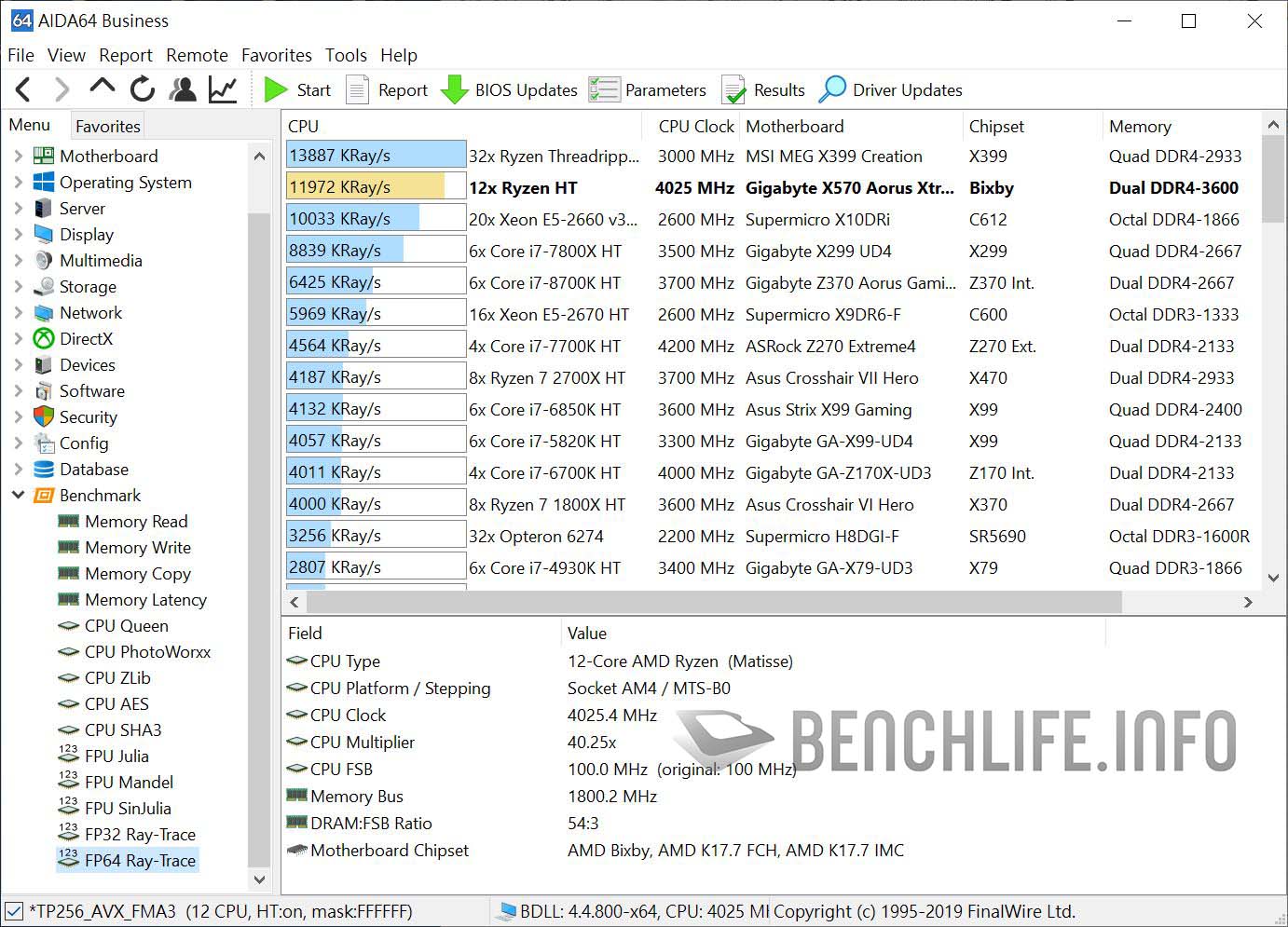Click the Parameters toolbar button
This screenshot has height=927, width=1288.
[x=648, y=89]
